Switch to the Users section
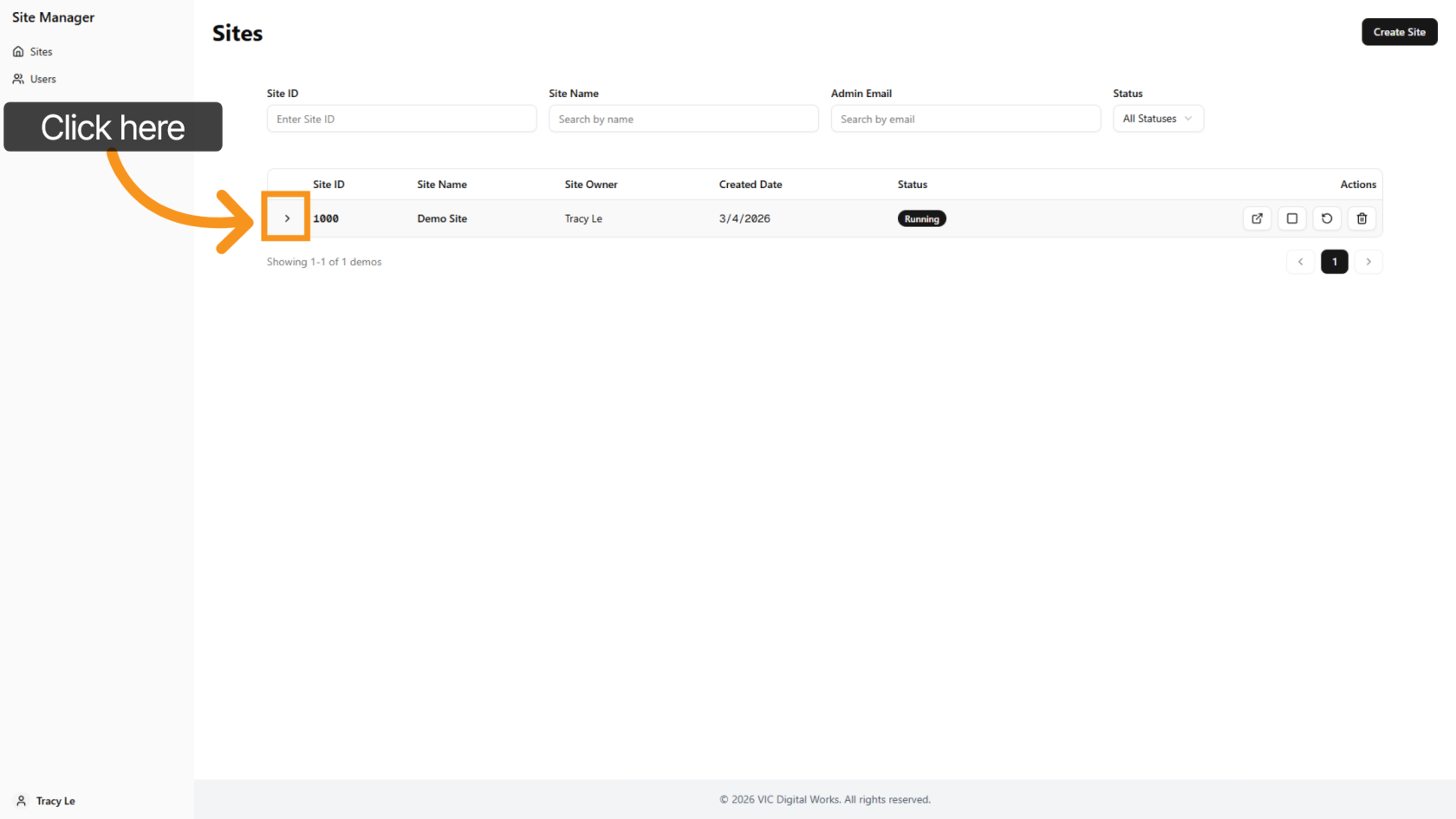 click(42, 79)
